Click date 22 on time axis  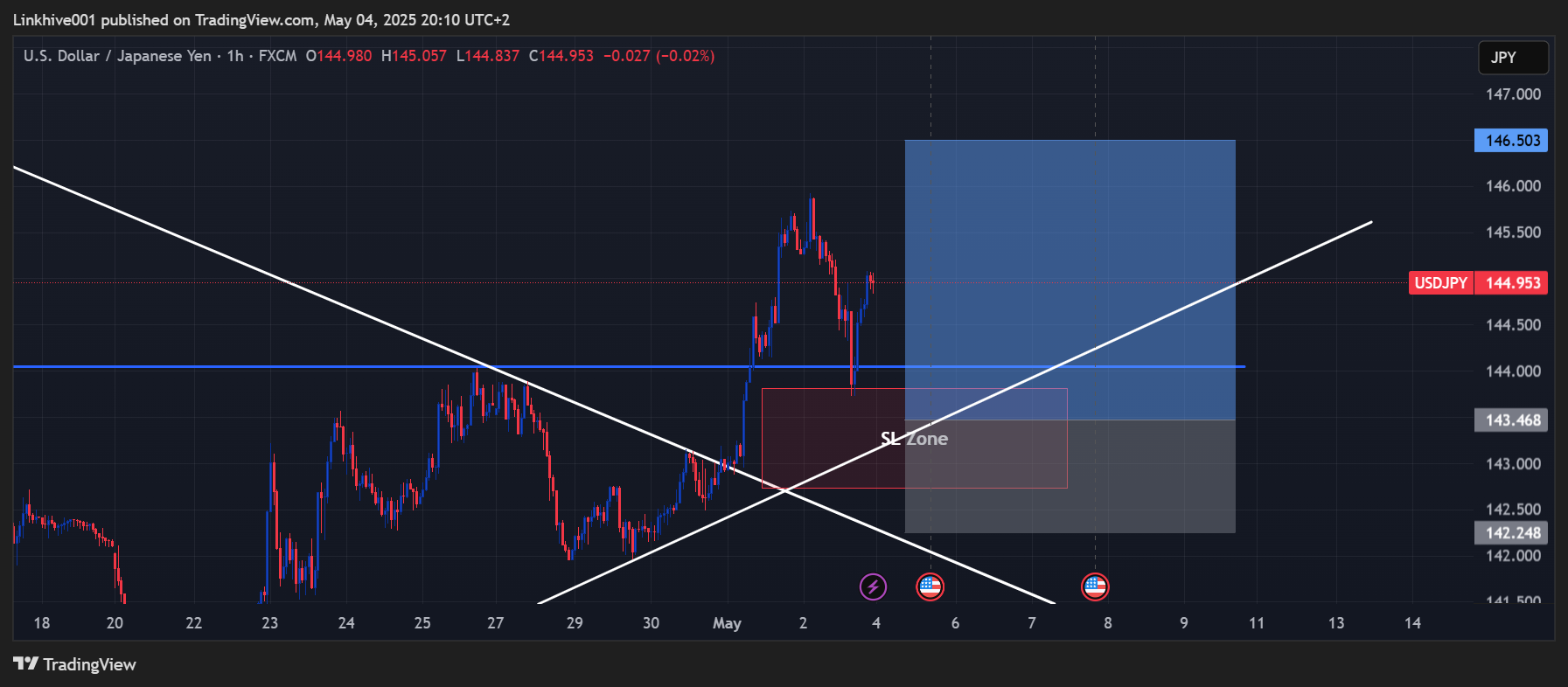pyautogui.click(x=194, y=623)
